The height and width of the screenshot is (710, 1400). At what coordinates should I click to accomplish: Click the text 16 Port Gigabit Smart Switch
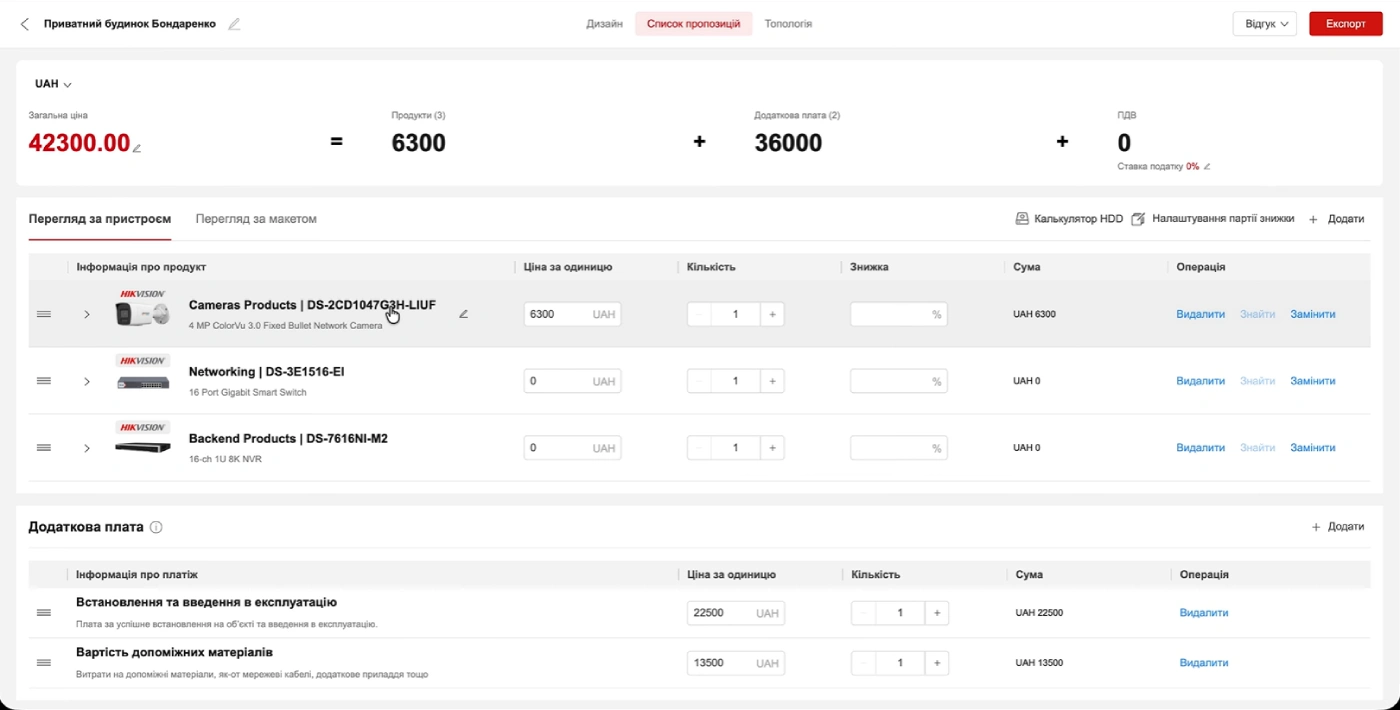[x=248, y=393]
